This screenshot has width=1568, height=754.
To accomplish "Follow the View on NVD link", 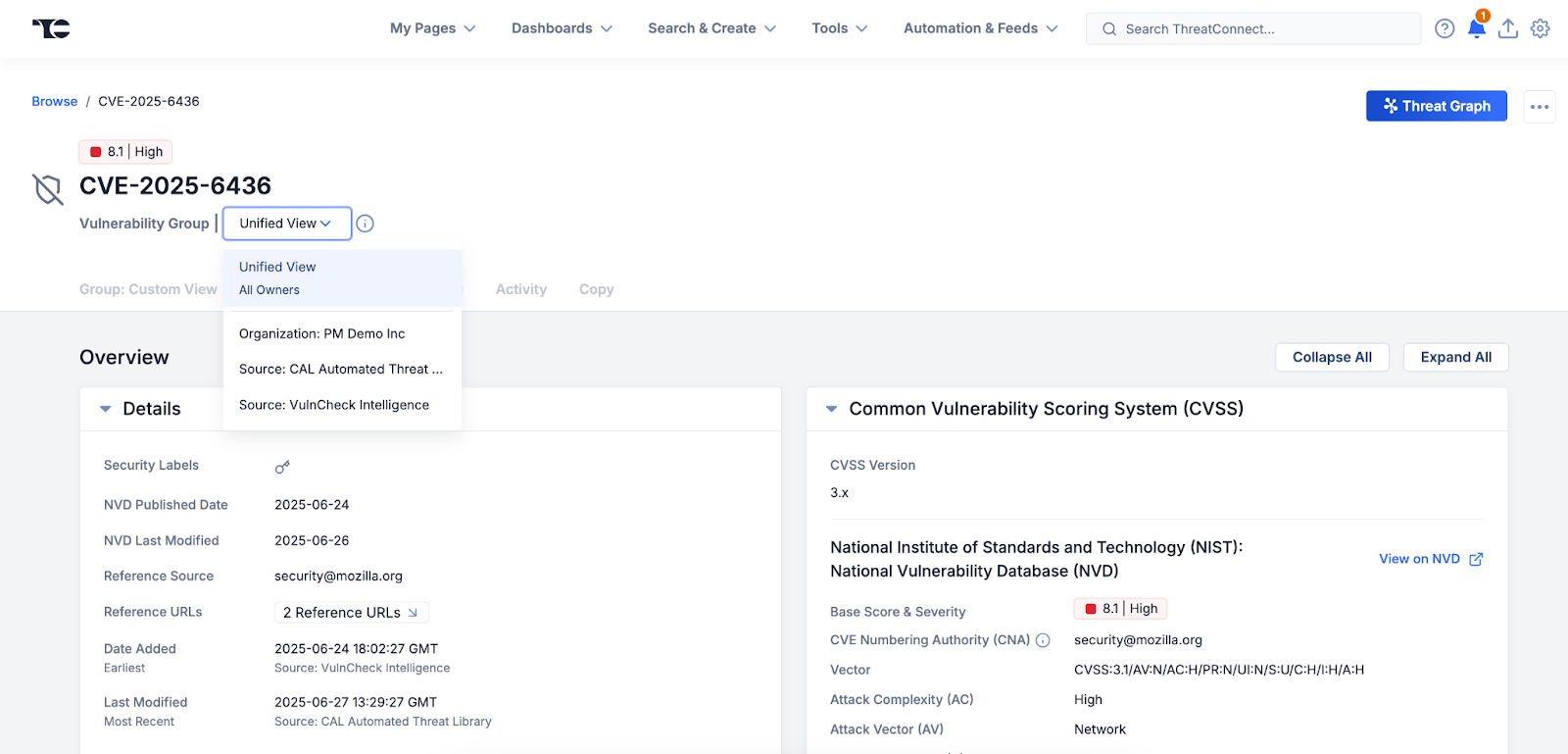I will (x=1430, y=559).
